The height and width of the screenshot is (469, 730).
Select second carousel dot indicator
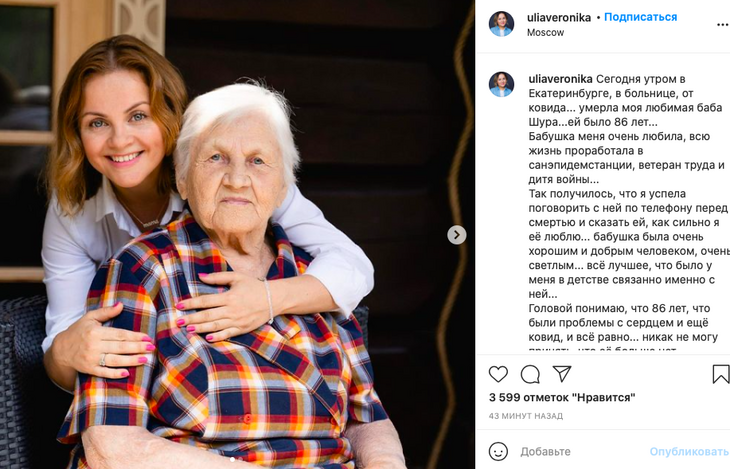point(239,459)
